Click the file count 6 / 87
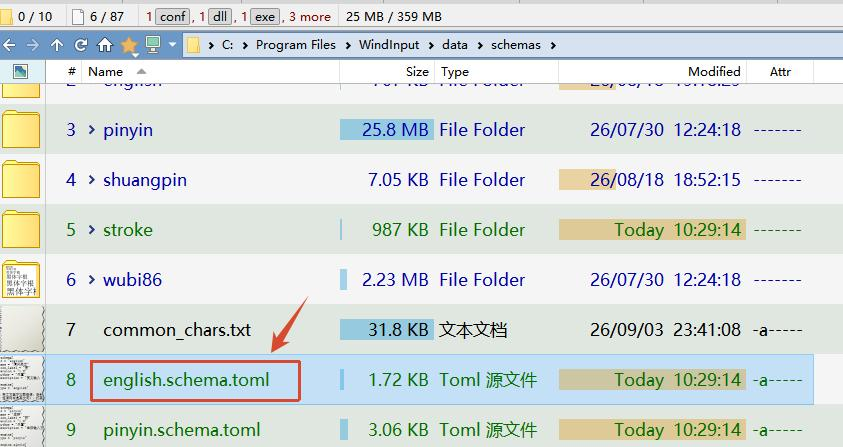 106,17
